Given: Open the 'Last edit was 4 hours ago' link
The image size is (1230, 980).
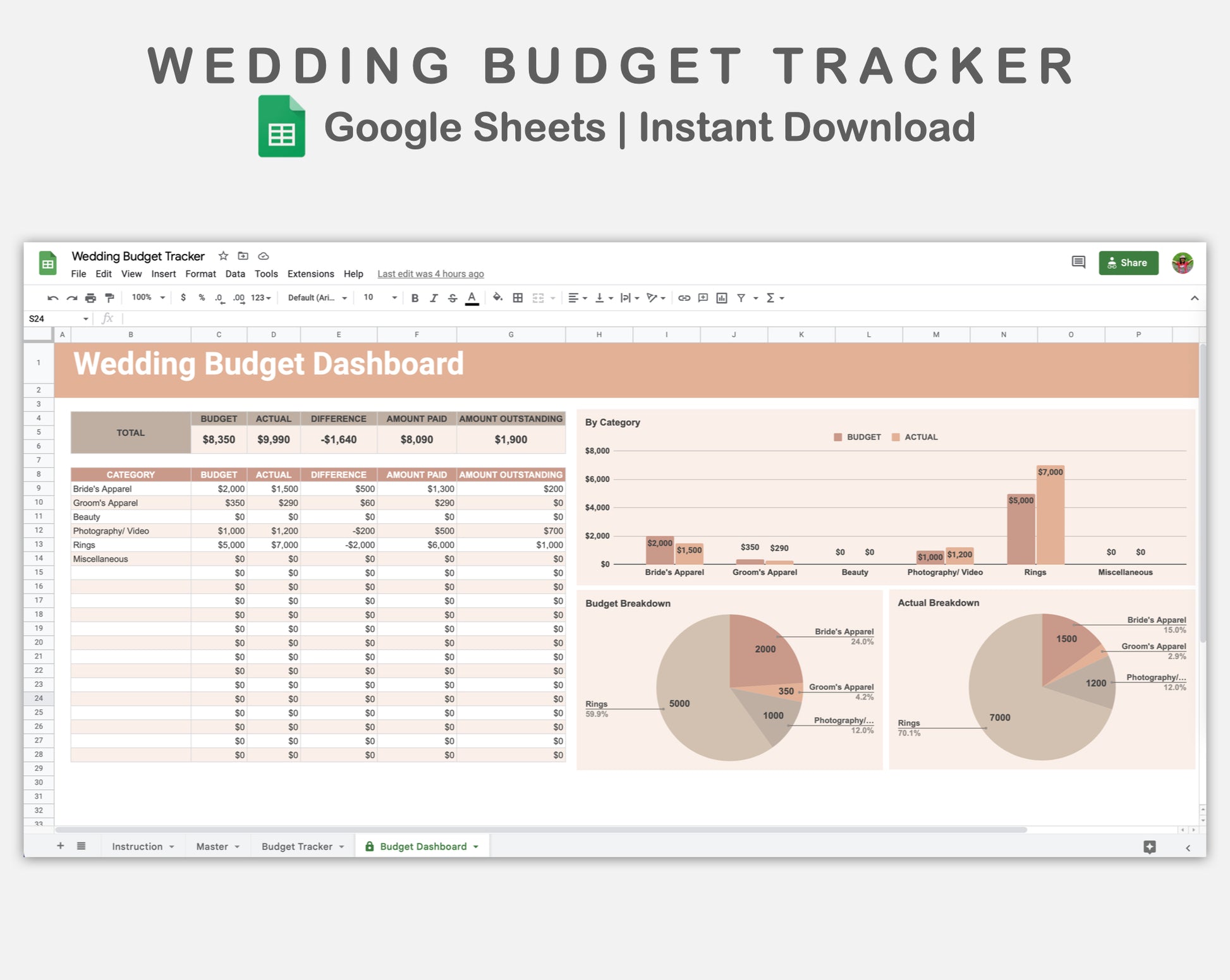Looking at the screenshot, I should [430, 274].
